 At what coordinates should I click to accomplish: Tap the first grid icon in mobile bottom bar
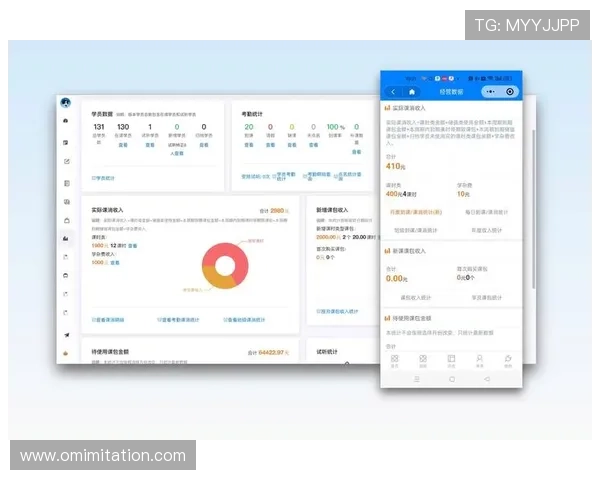pos(394,360)
